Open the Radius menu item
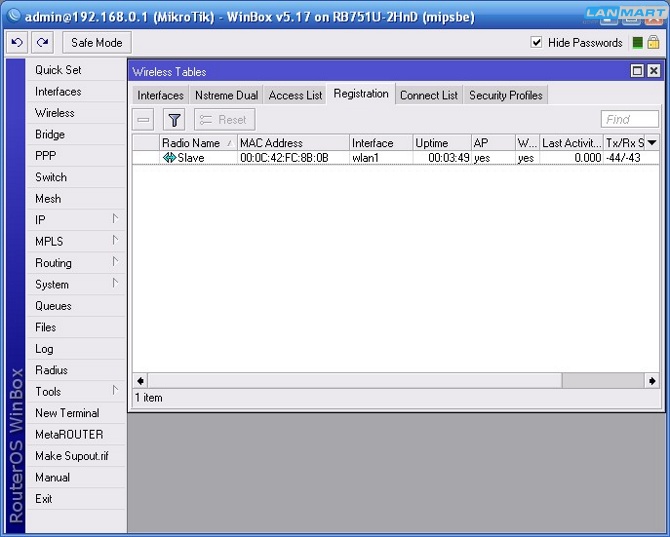 tap(76, 370)
